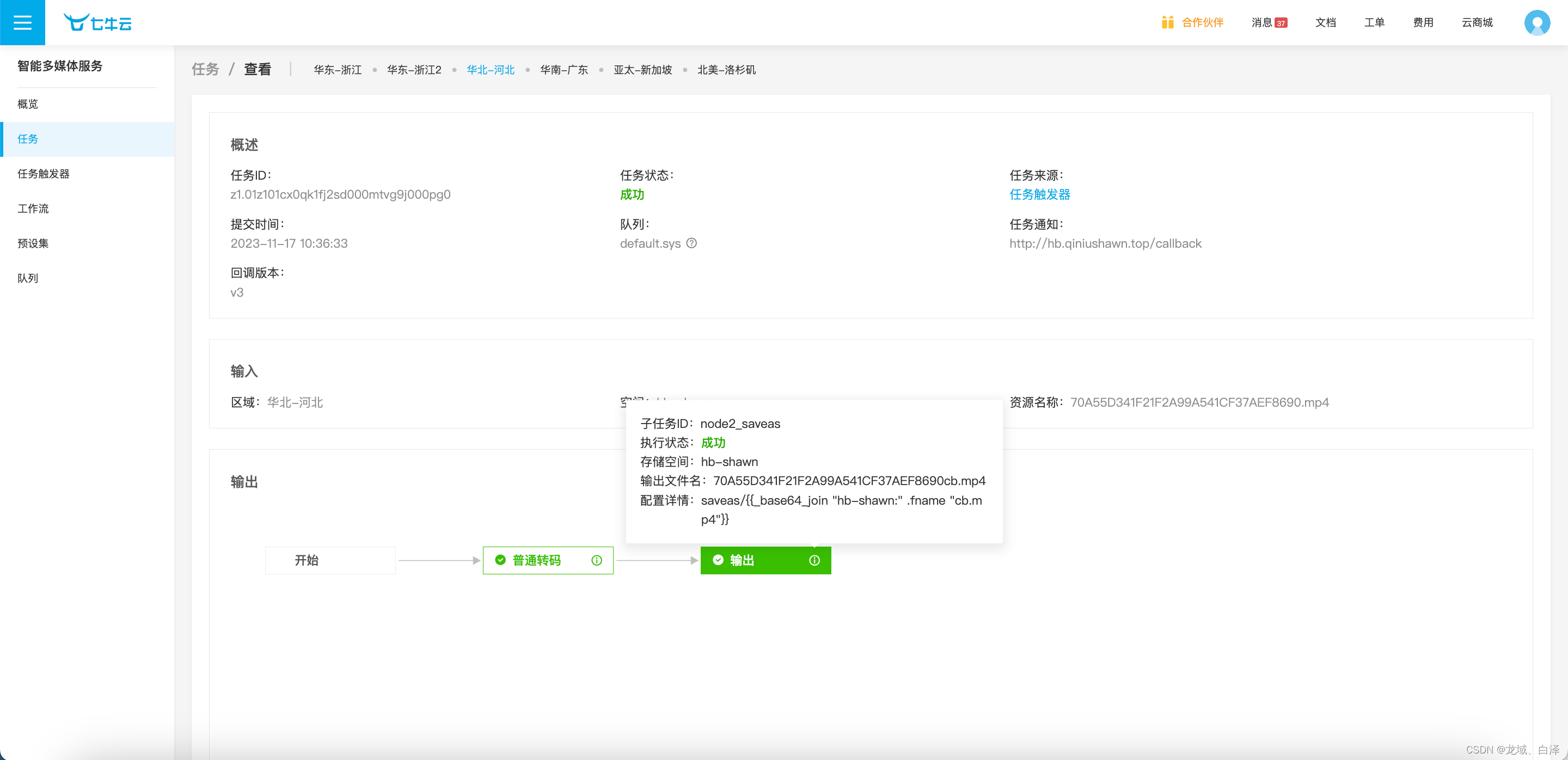The height and width of the screenshot is (760, 1568).
Task: Click the gift icon beside 合作伙伴
Action: [1167, 22]
